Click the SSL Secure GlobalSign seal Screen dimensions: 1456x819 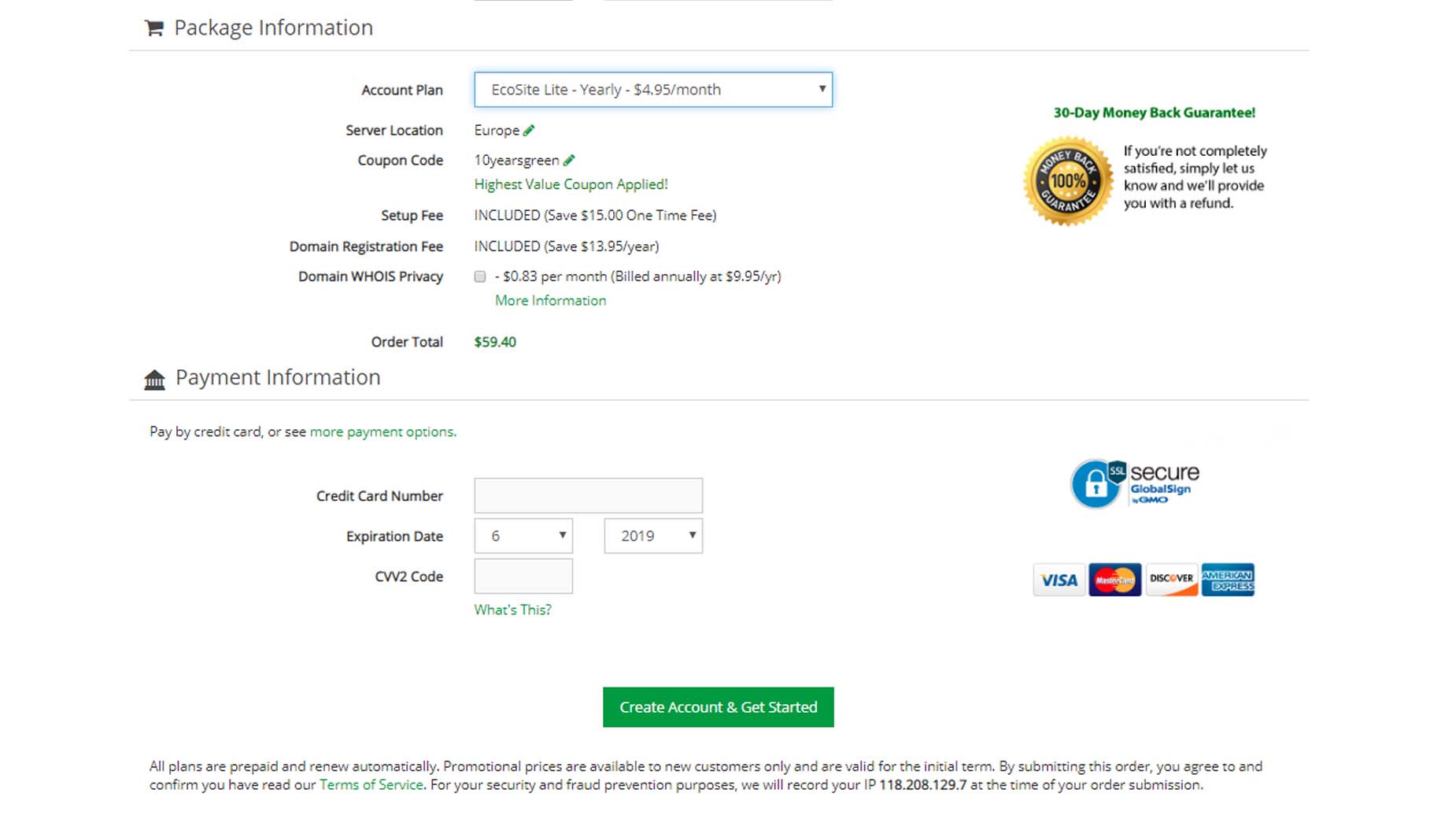pyautogui.click(x=1133, y=484)
